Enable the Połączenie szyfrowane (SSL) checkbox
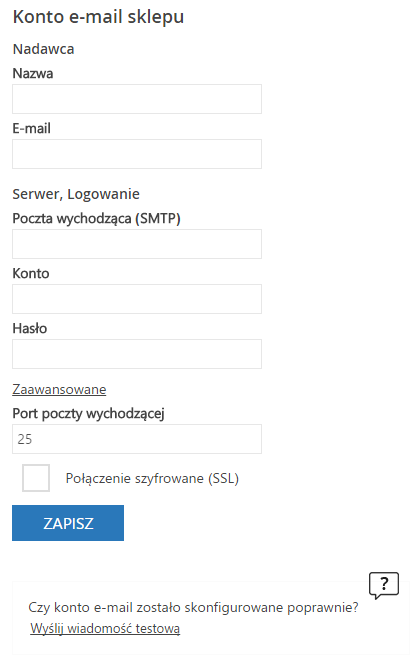 pos(36,478)
